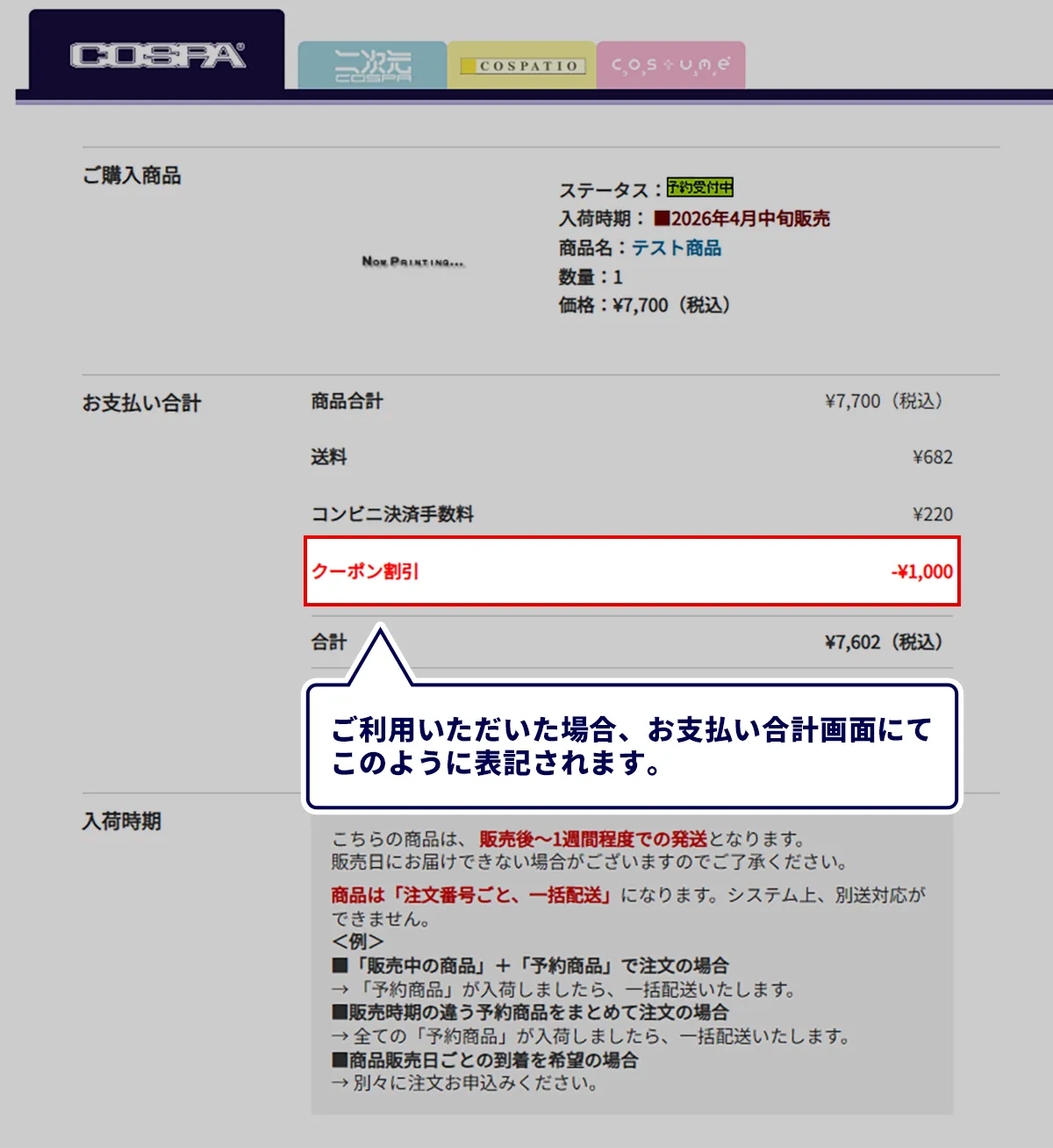Select the COSPATIO brand icon

[x=522, y=66]
